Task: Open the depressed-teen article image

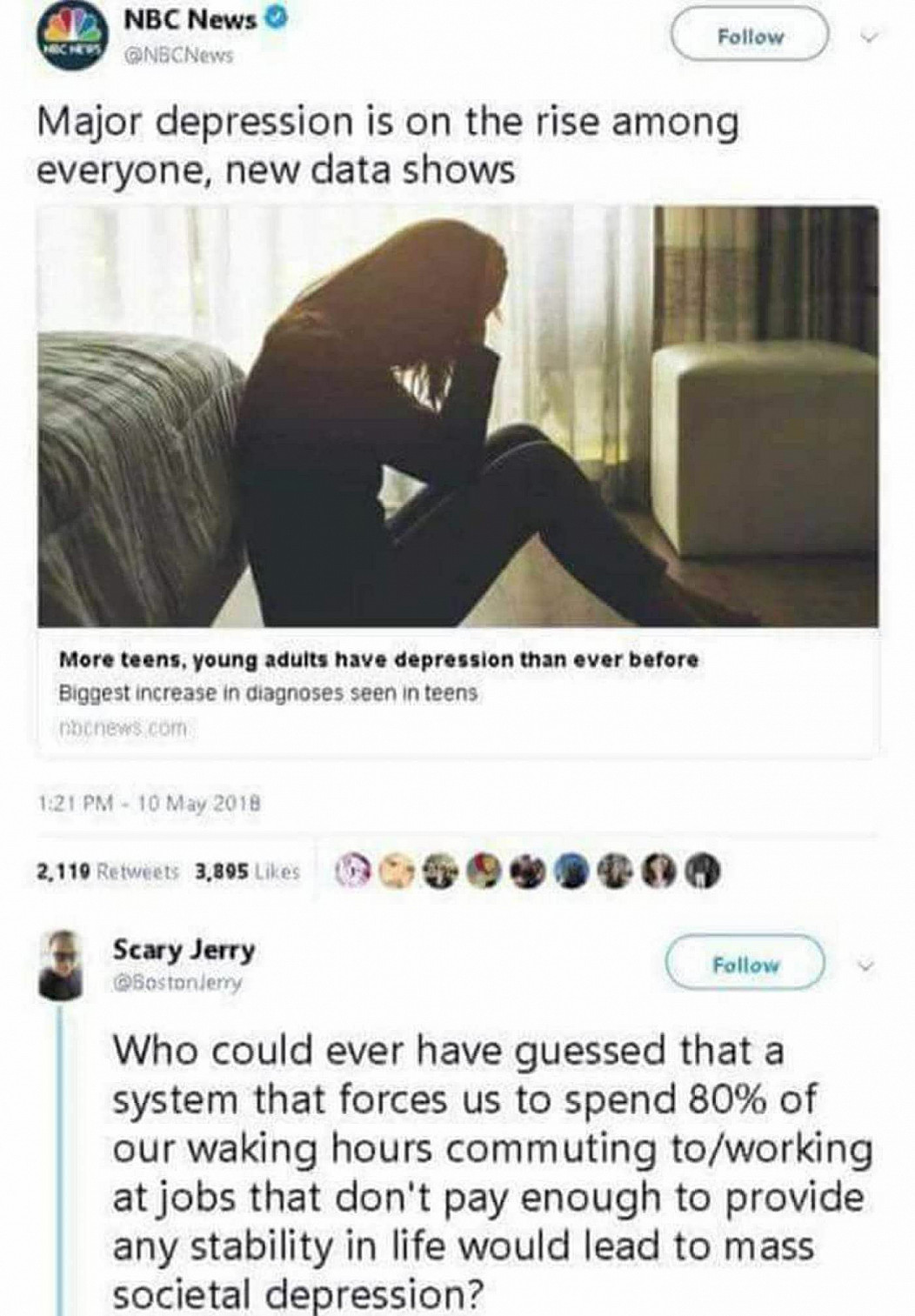Action: point(458,416)
